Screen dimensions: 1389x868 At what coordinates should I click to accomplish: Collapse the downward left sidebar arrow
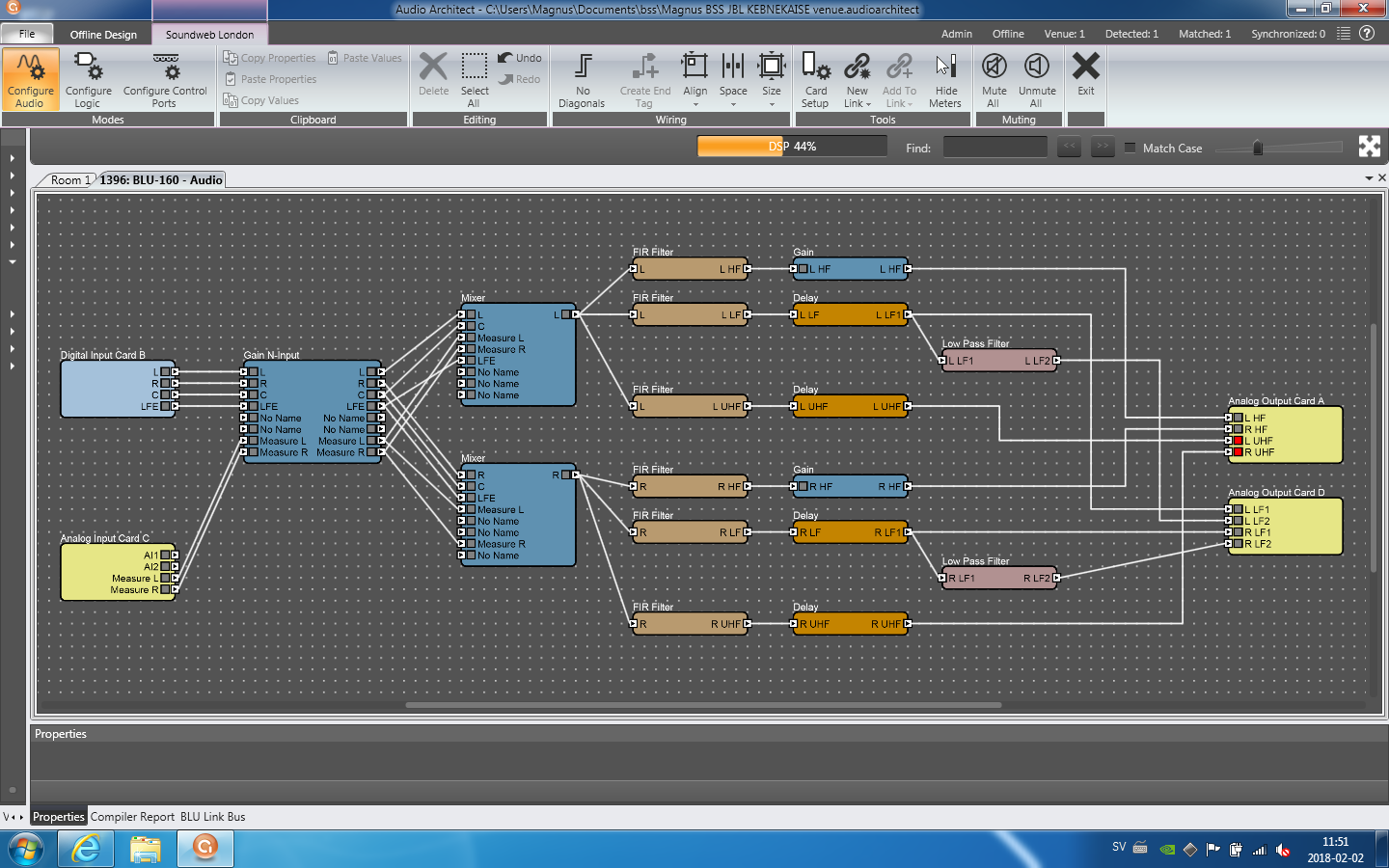[x=13, y=261]
